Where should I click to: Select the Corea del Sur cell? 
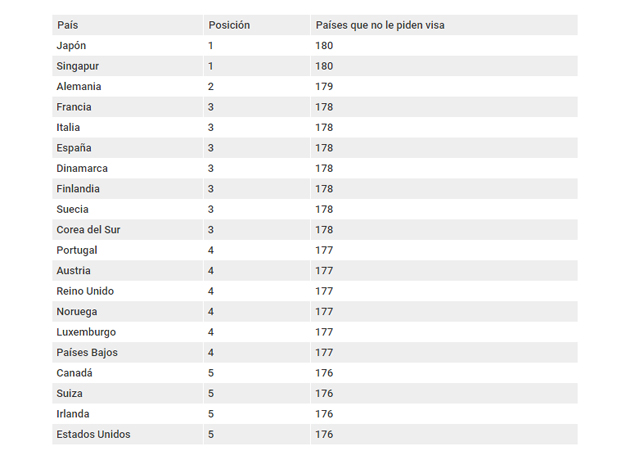point(88,230)
